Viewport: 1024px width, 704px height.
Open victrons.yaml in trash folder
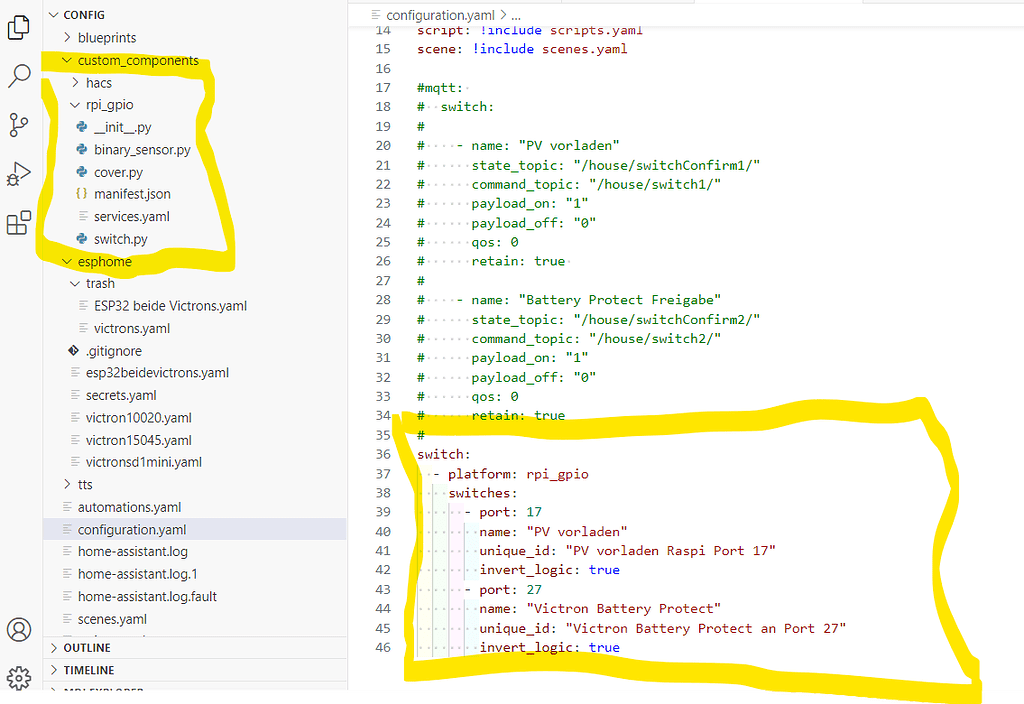click(x=132, y=328)
